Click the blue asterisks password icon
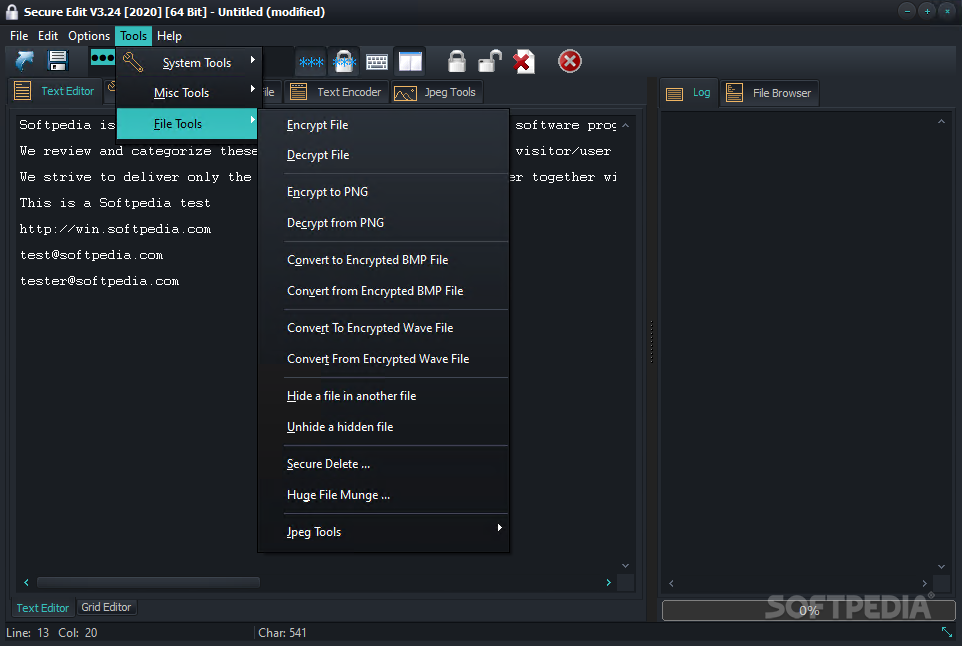 (x=311, y=61)
